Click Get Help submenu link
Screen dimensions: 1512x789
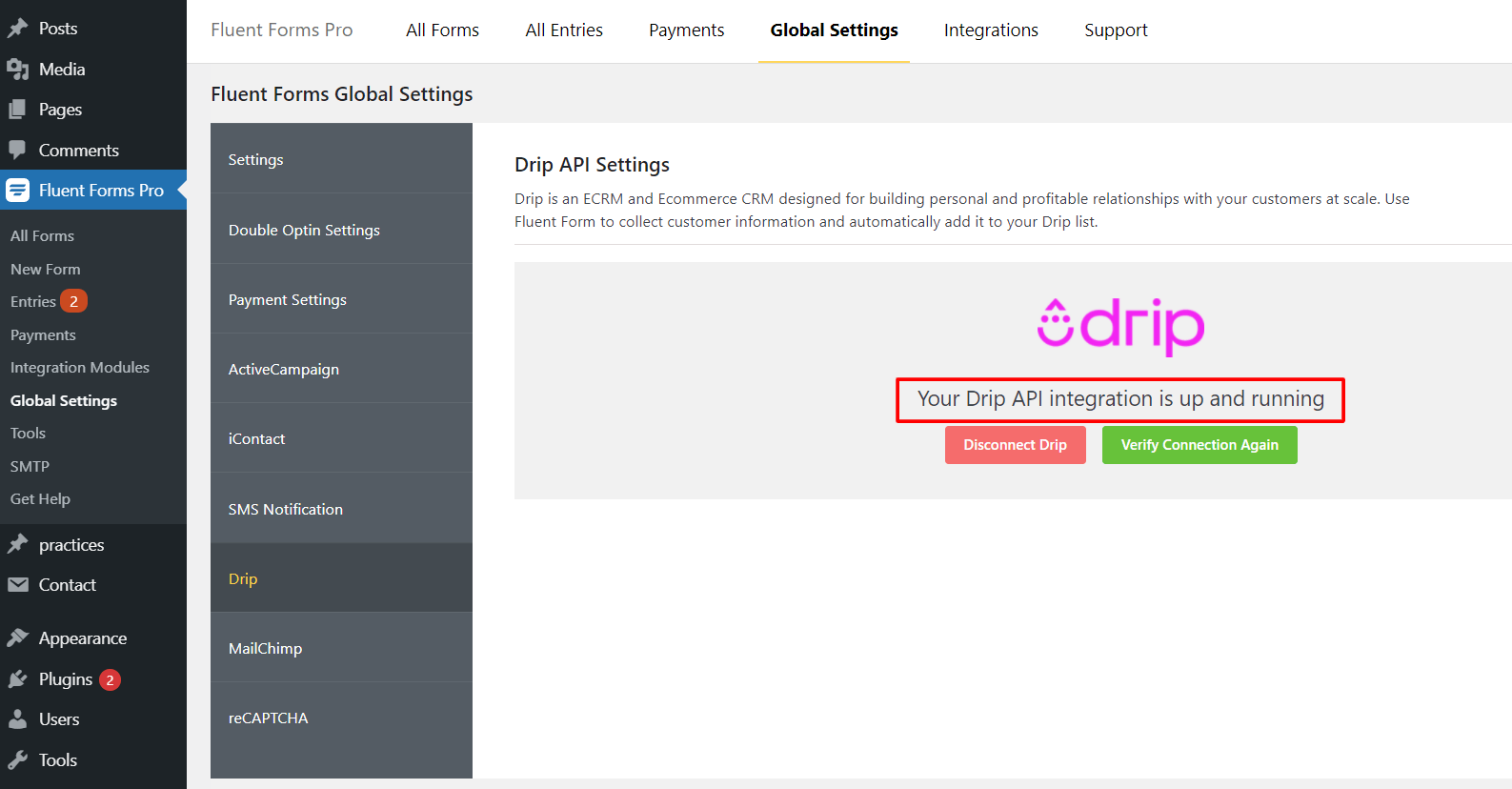[x=40, y=498]
